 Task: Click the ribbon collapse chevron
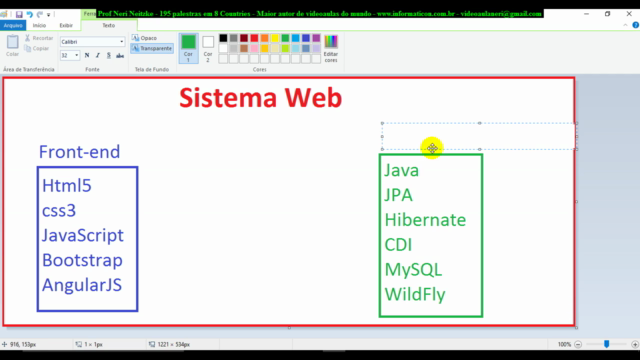[x=625, y=25]
